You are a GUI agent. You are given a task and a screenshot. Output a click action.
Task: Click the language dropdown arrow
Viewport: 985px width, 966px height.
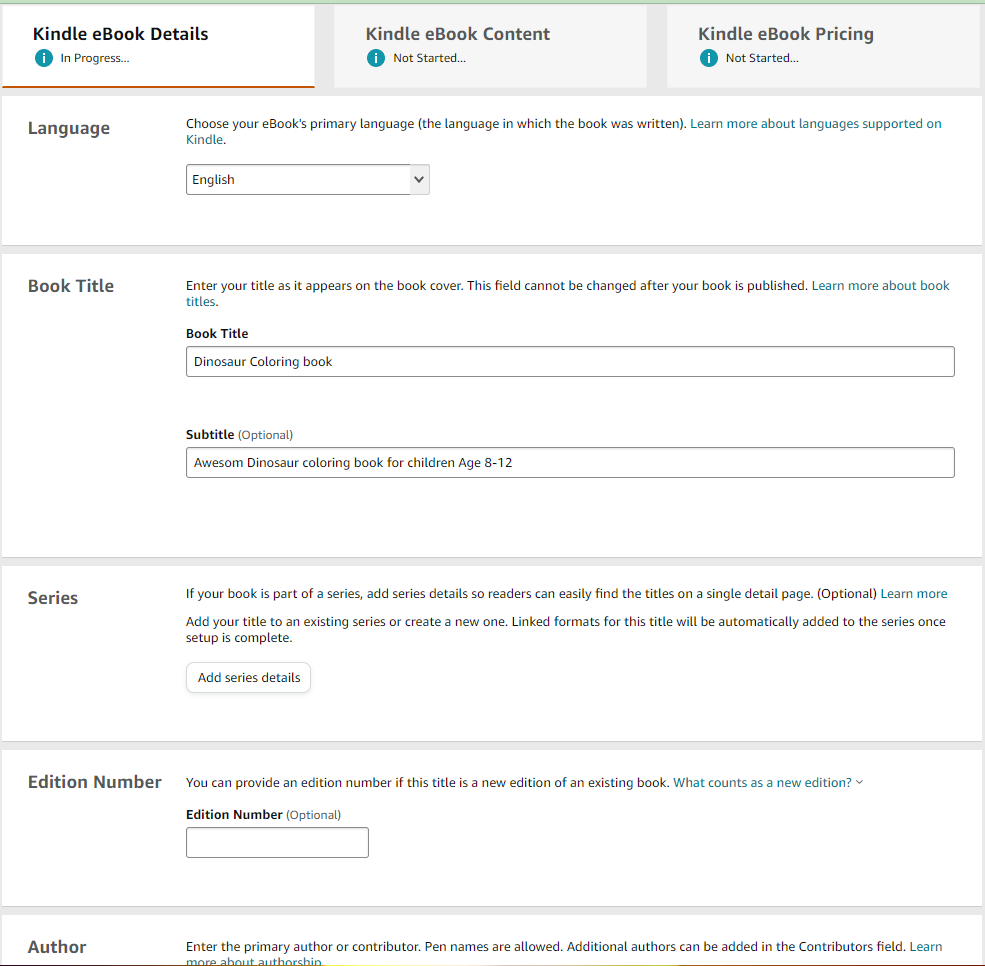point(419,180)
